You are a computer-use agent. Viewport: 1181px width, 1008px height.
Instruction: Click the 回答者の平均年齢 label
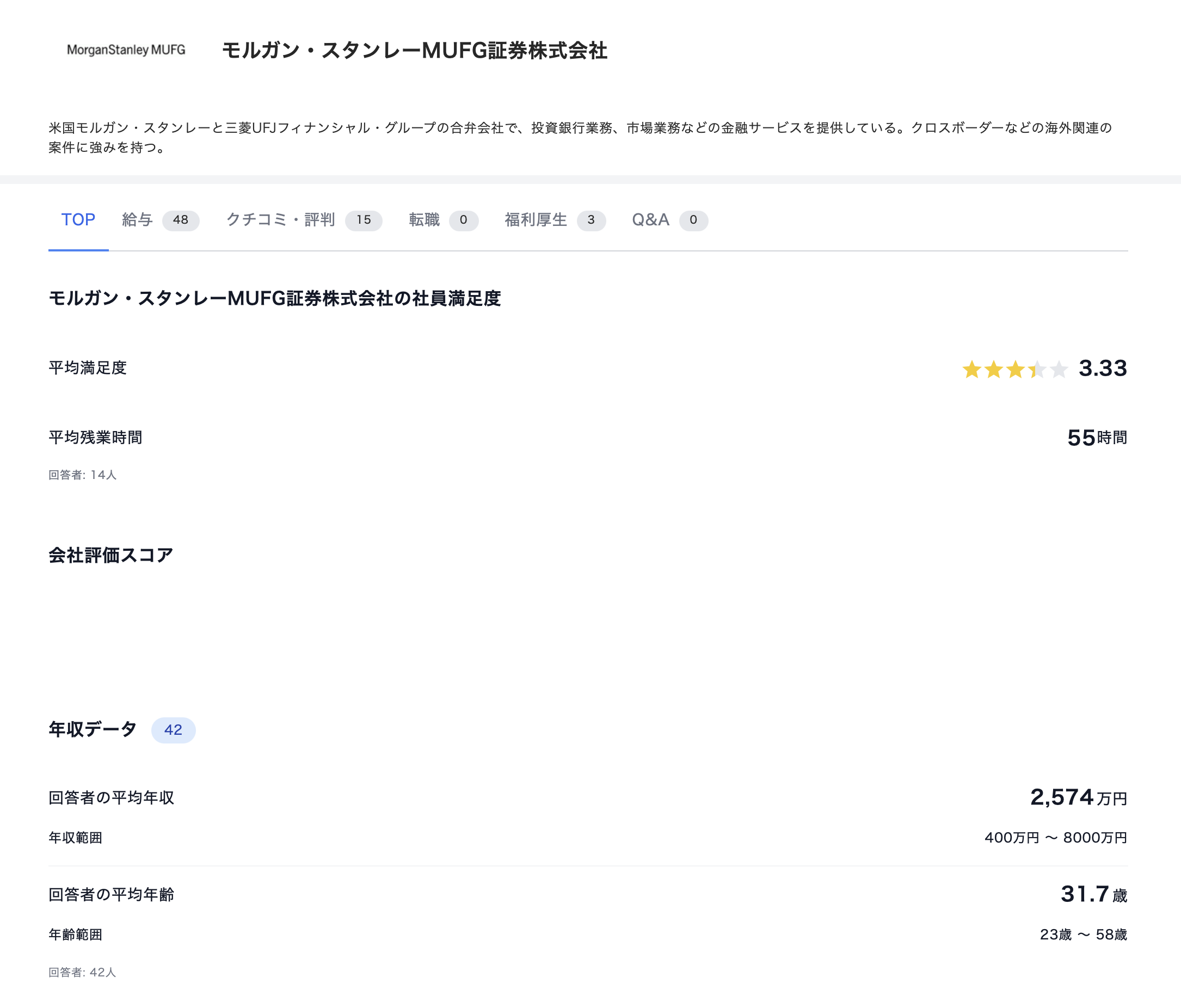(111, 895)
